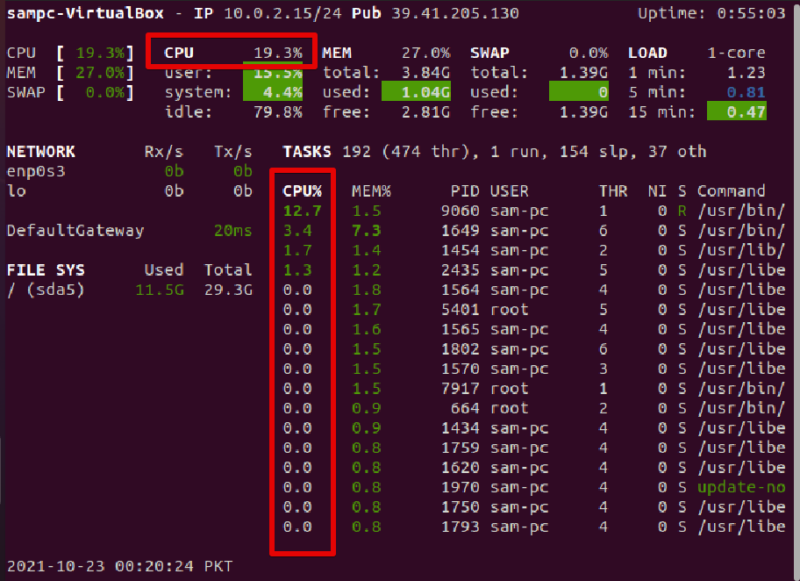This screenshot has height=581, width=800.
Task: Select the lo network interface row
Action: click(x=16, y=191)
